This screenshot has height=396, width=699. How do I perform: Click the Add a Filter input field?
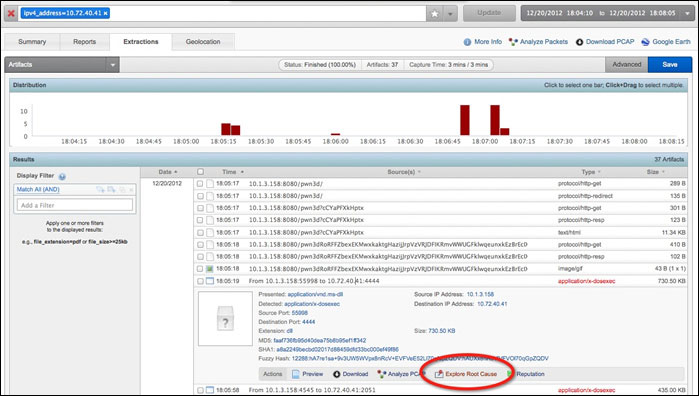(75, 205)
